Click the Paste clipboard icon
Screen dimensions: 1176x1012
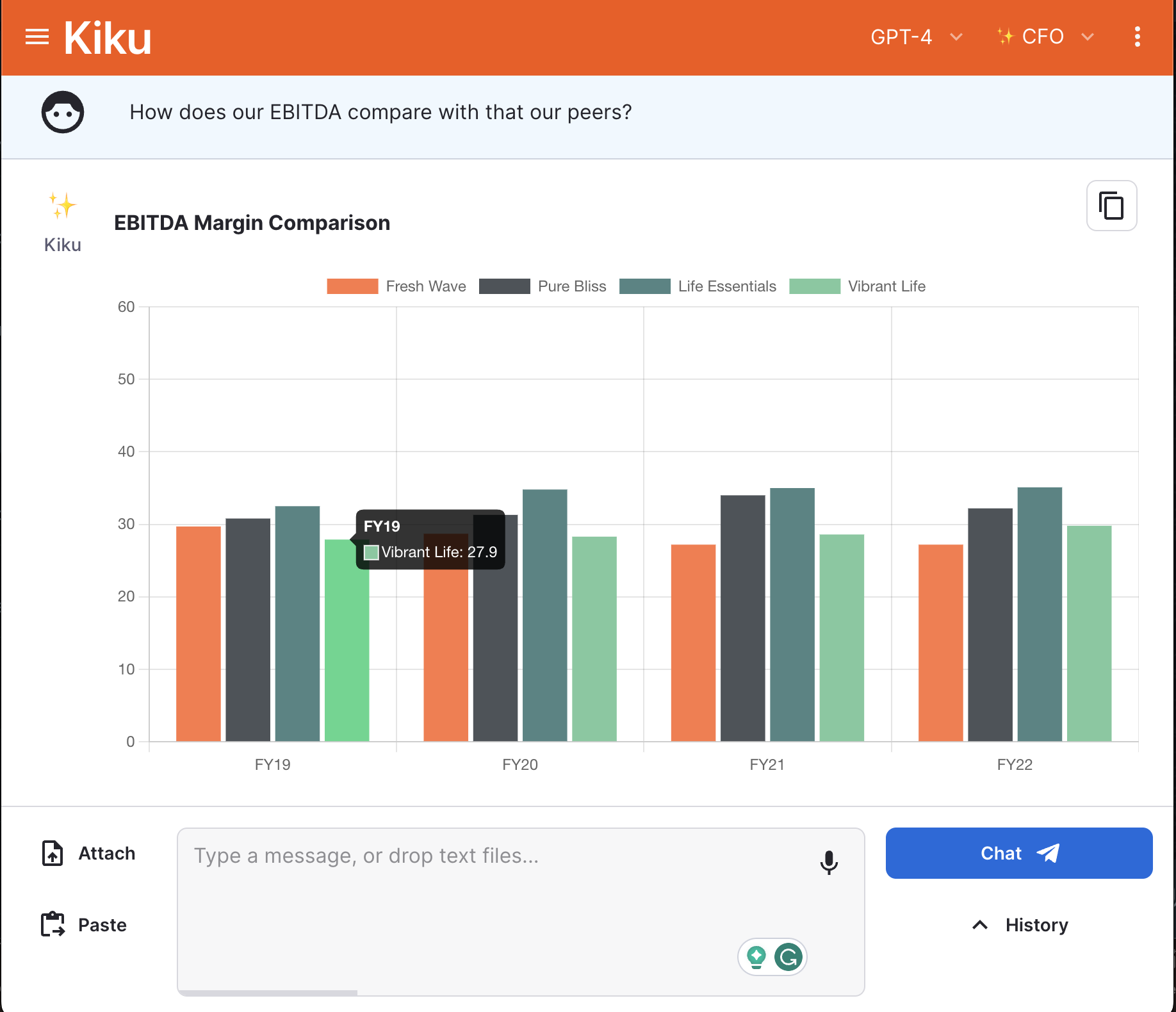point(54,924)
